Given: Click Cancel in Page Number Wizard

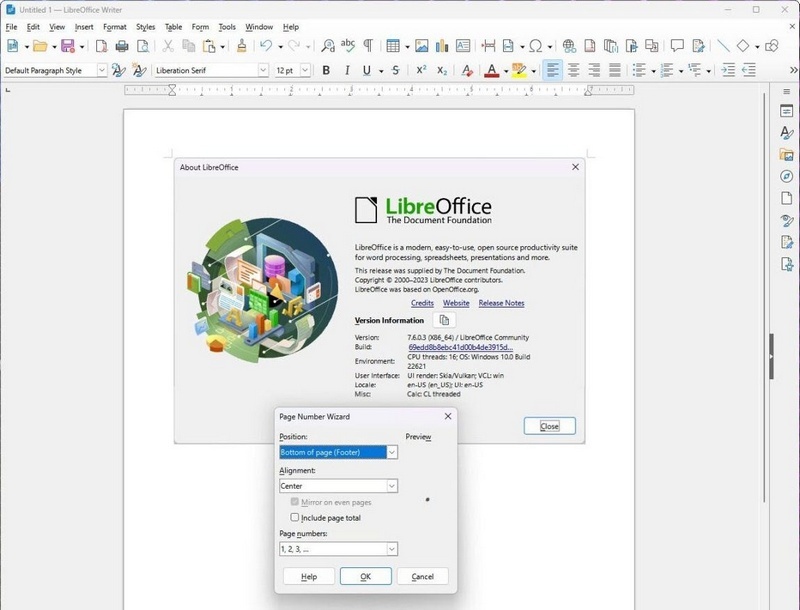Looking at the screenshot, I should coord(422,576).
